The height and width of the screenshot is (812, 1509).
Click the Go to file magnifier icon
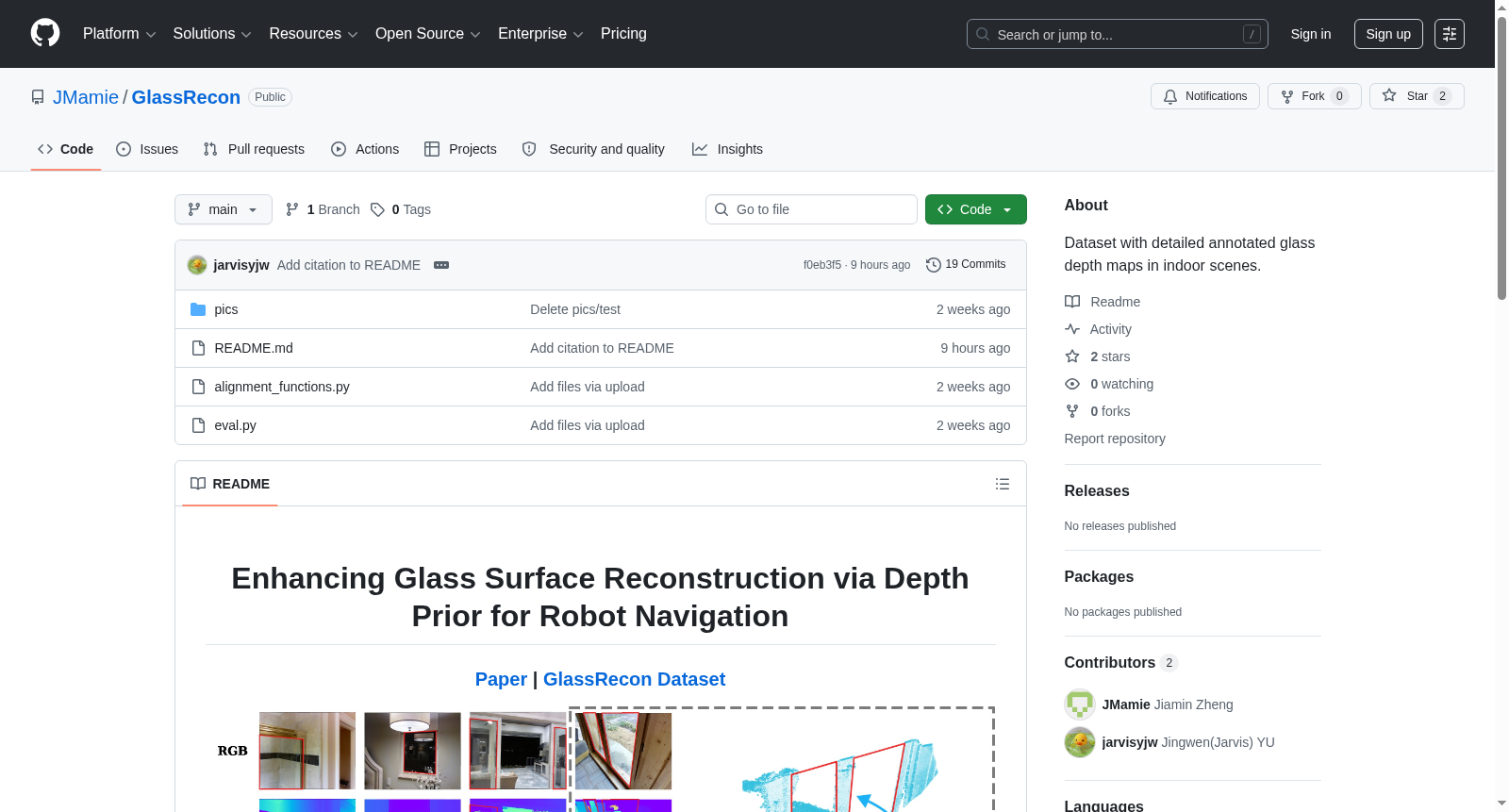(x=721, y=209)
